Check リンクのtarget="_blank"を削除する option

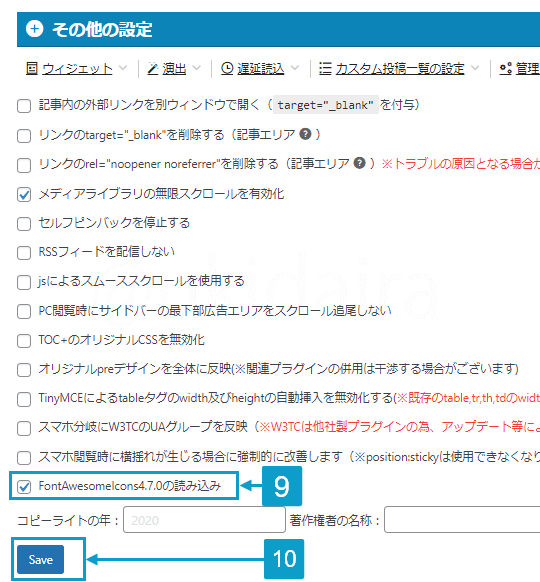pyautogui.click(x=24, y=136)
